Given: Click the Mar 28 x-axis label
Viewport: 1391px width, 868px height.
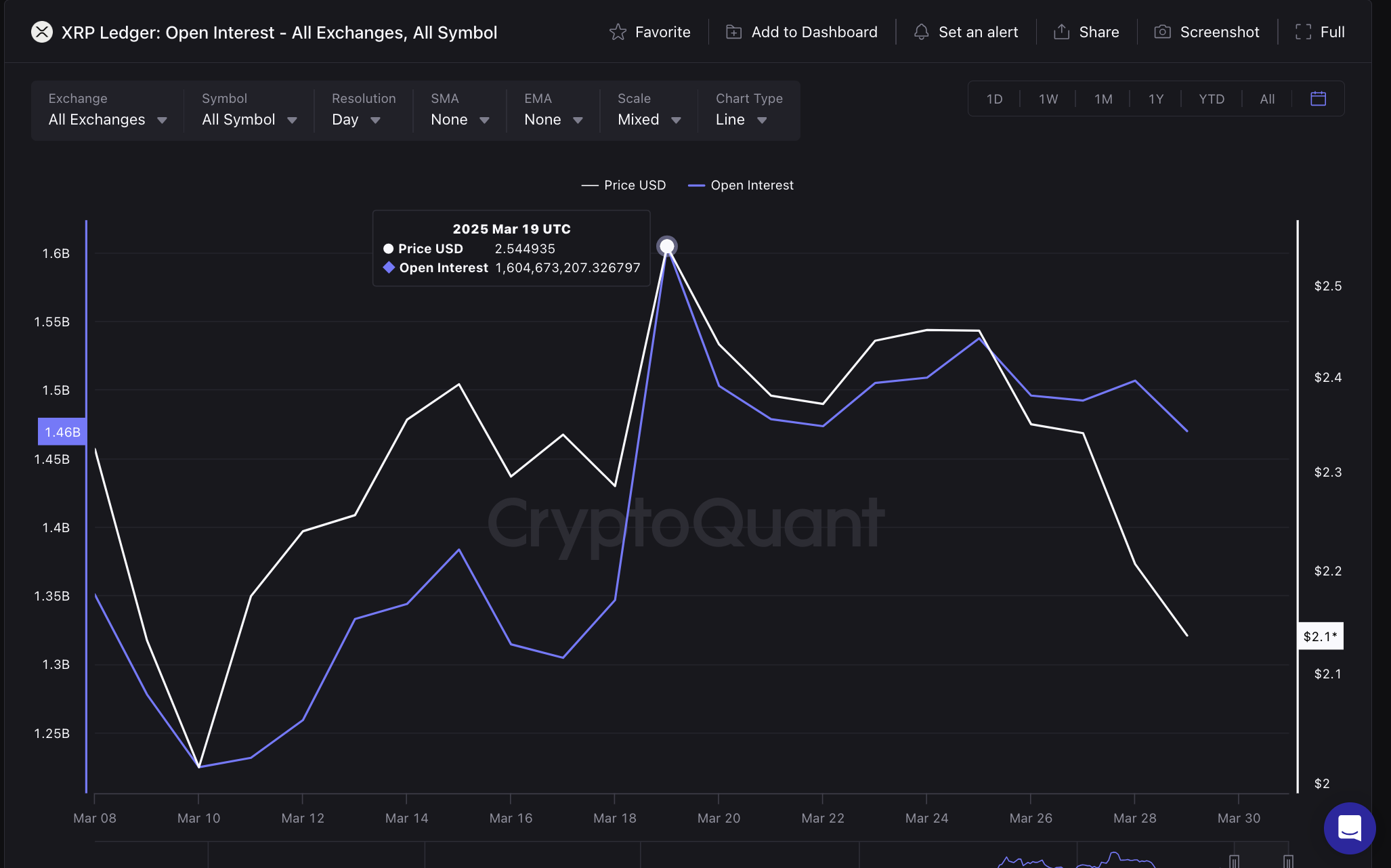Looking at the screenshot, I should (x=1135, y=818).
